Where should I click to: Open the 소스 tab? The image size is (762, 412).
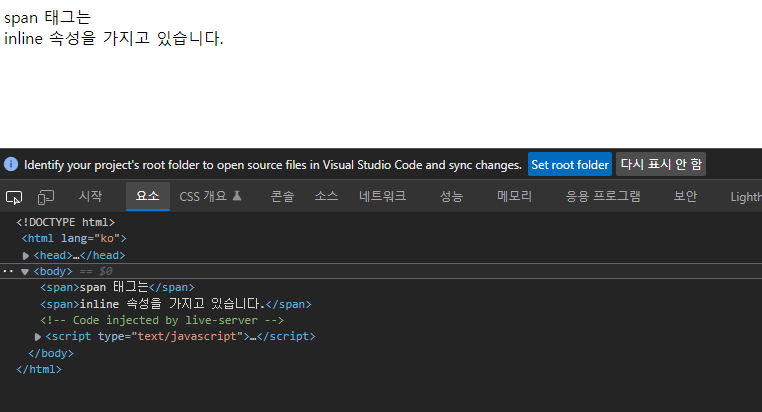(326, 196)
